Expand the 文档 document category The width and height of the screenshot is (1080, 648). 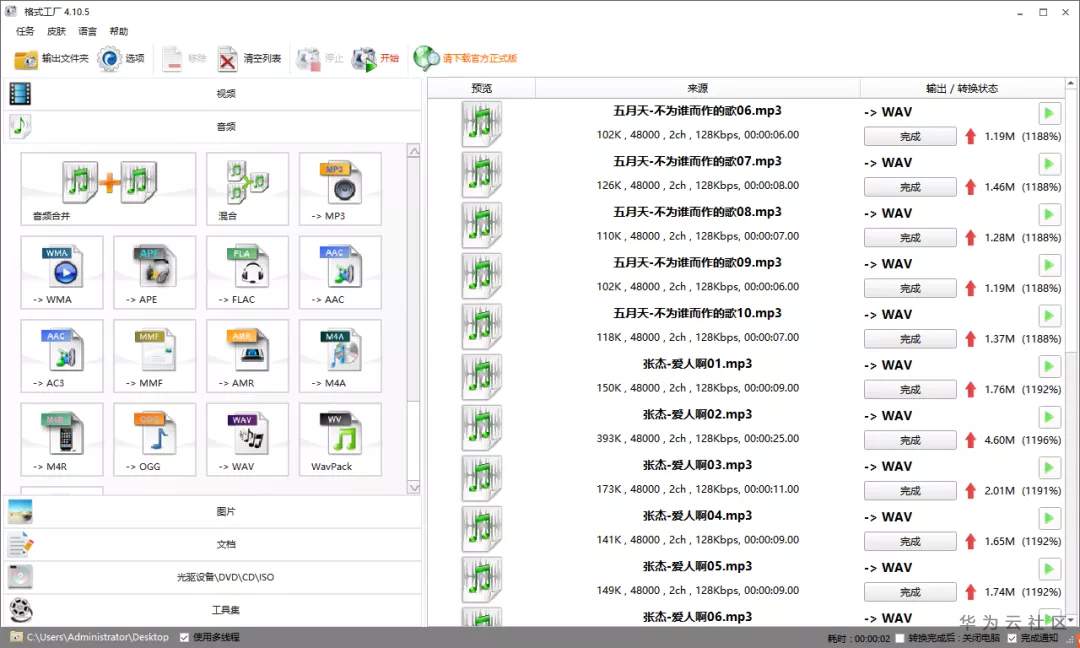pos(213,544)
